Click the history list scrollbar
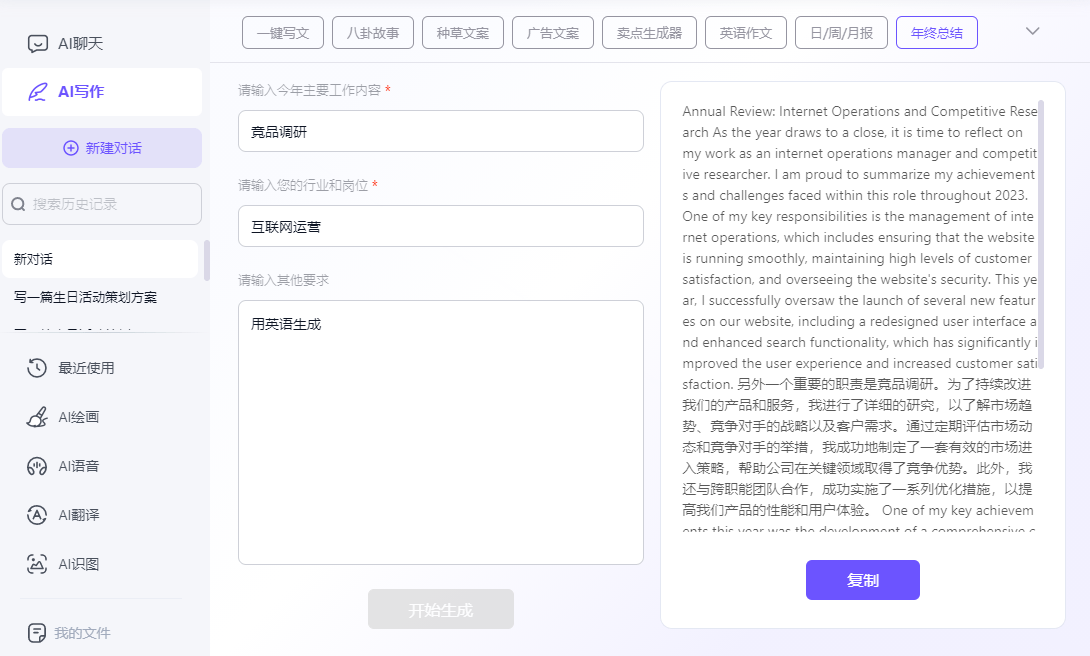Screen dimensions: 1090x656 point(206,261)
